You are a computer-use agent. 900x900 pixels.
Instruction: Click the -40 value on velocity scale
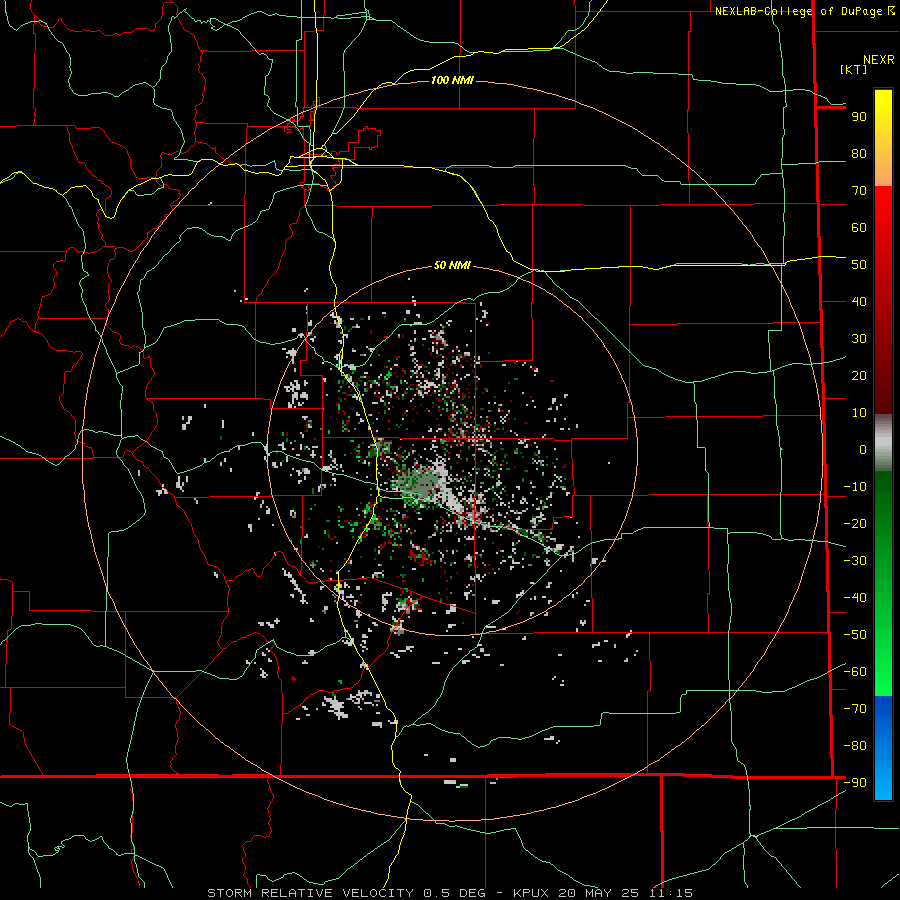pyautogui.click(x=855, y=598)
